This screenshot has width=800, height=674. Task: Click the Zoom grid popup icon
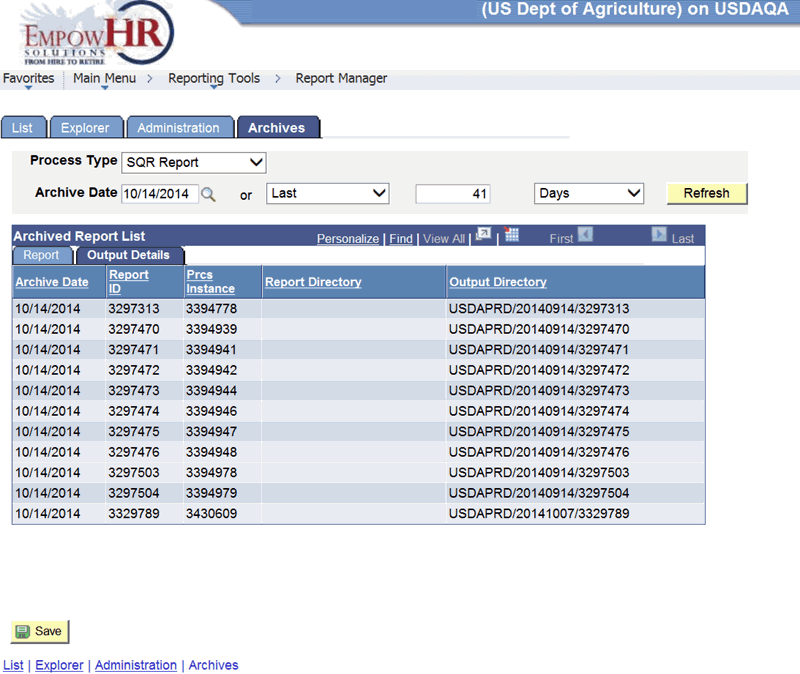(483, 234)
